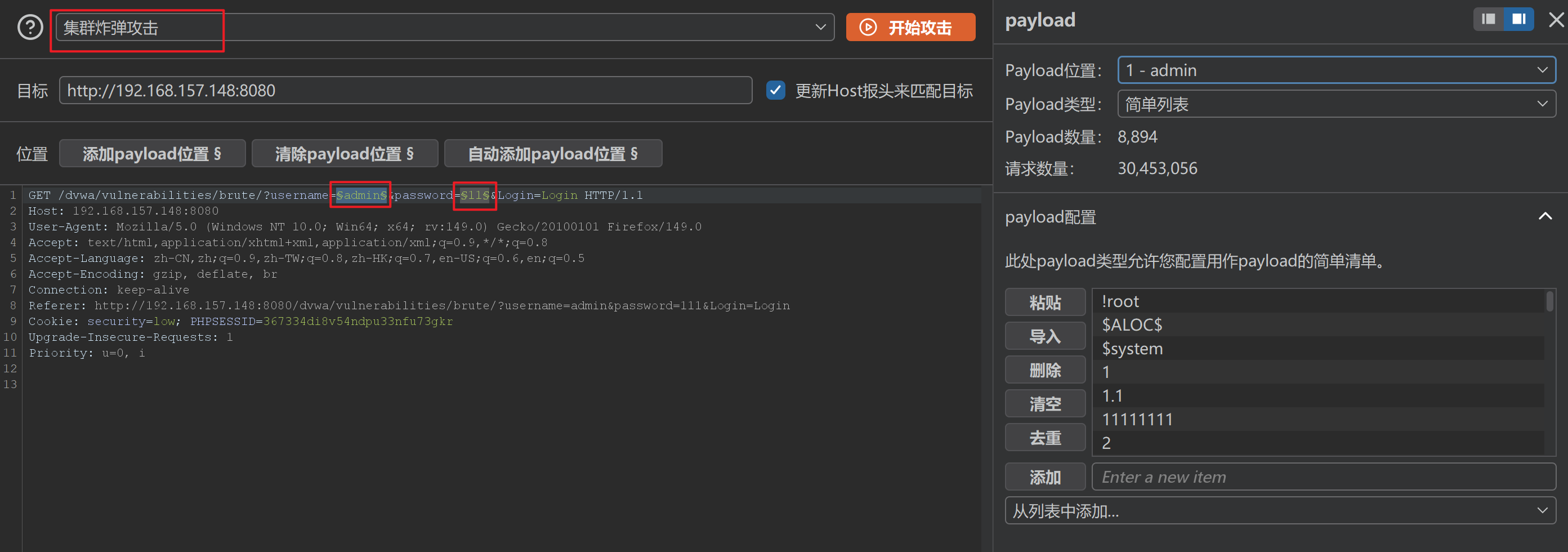Click the Connection: keep-alive line
This screenshot has height=552, width=1568.
tap(108, 290)
